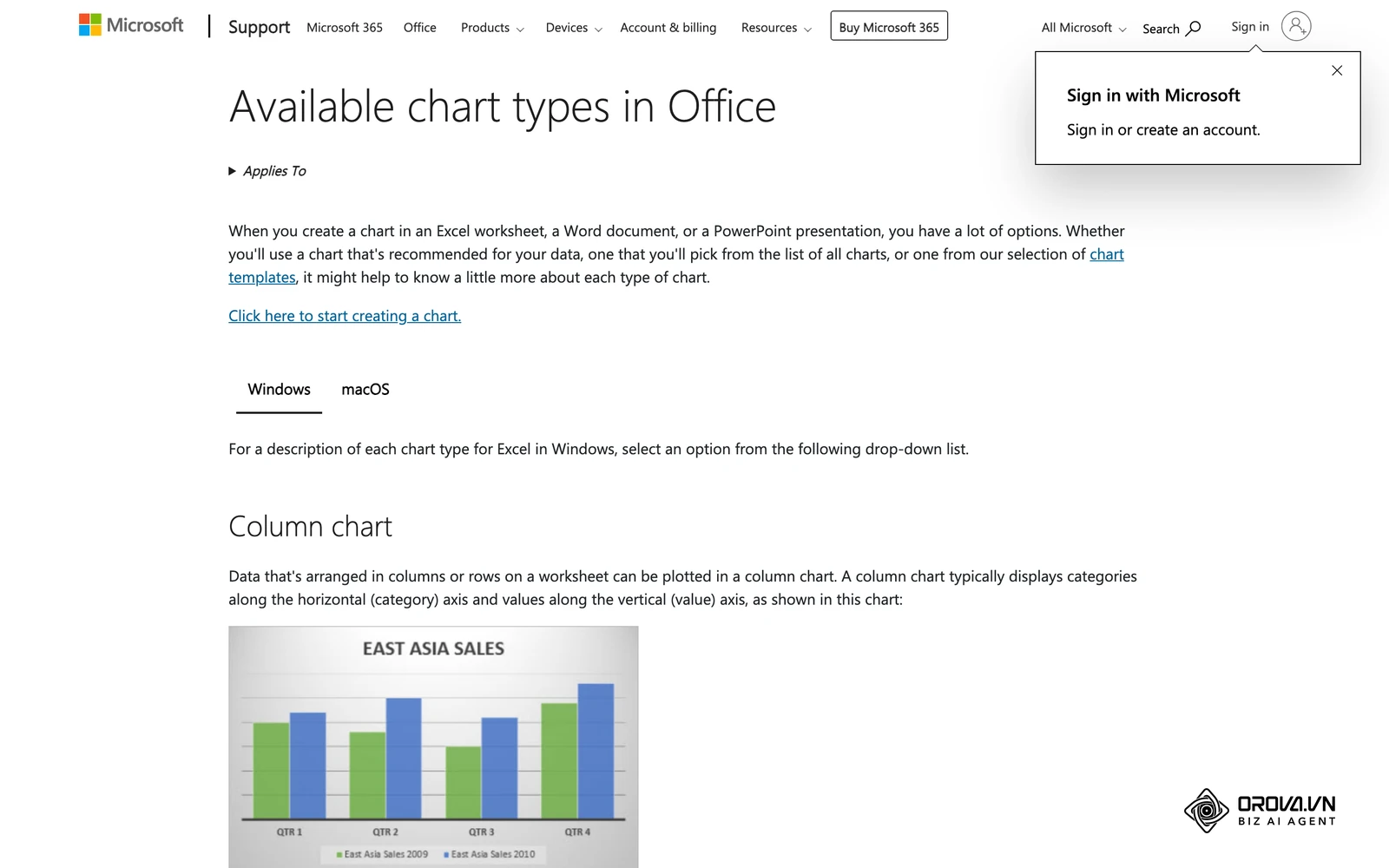
Task: Close the Sign in with Microsoft popup
Action: 1337,70
